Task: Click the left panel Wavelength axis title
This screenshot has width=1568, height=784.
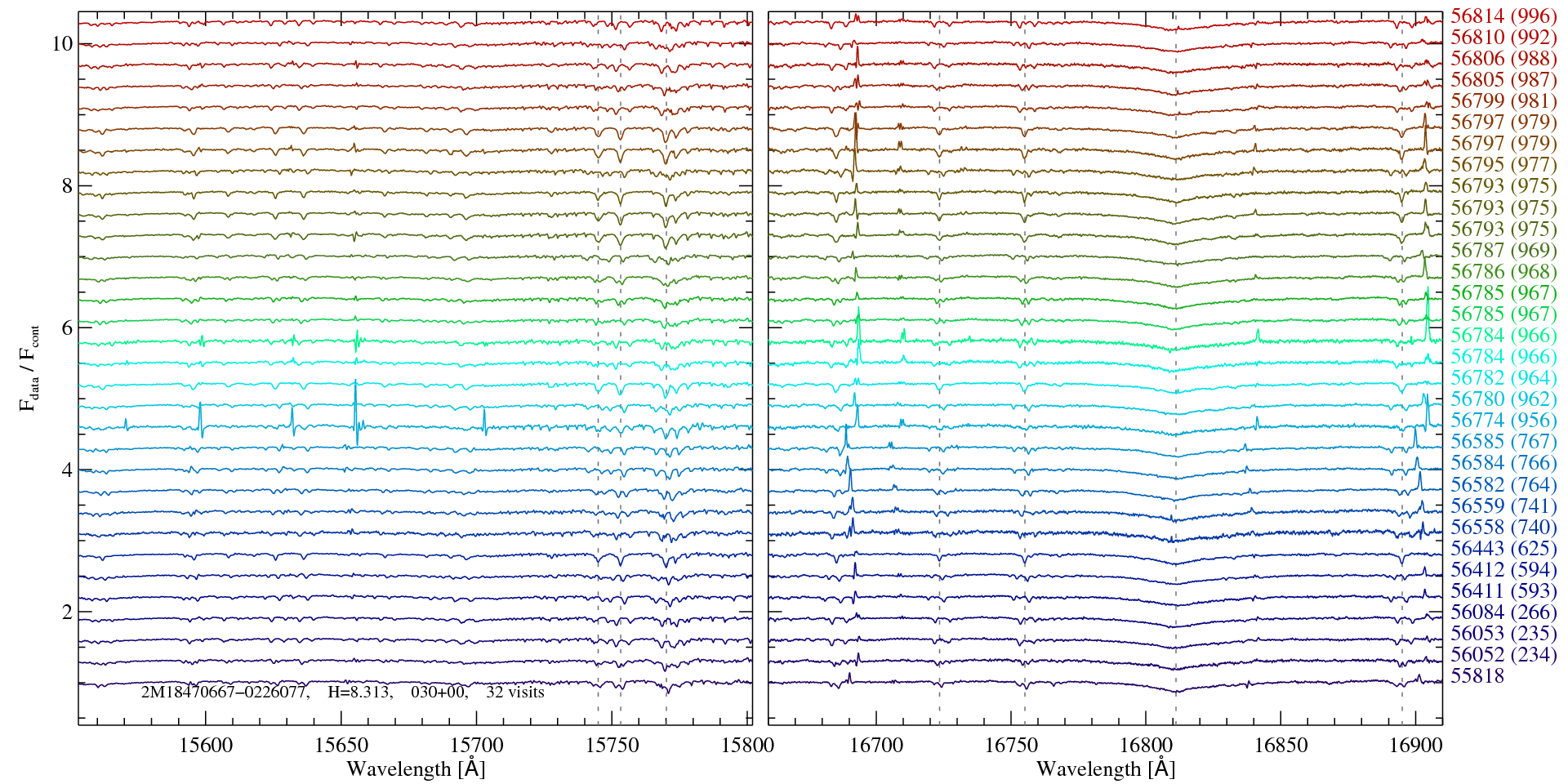Action: (x=415, y=769)
